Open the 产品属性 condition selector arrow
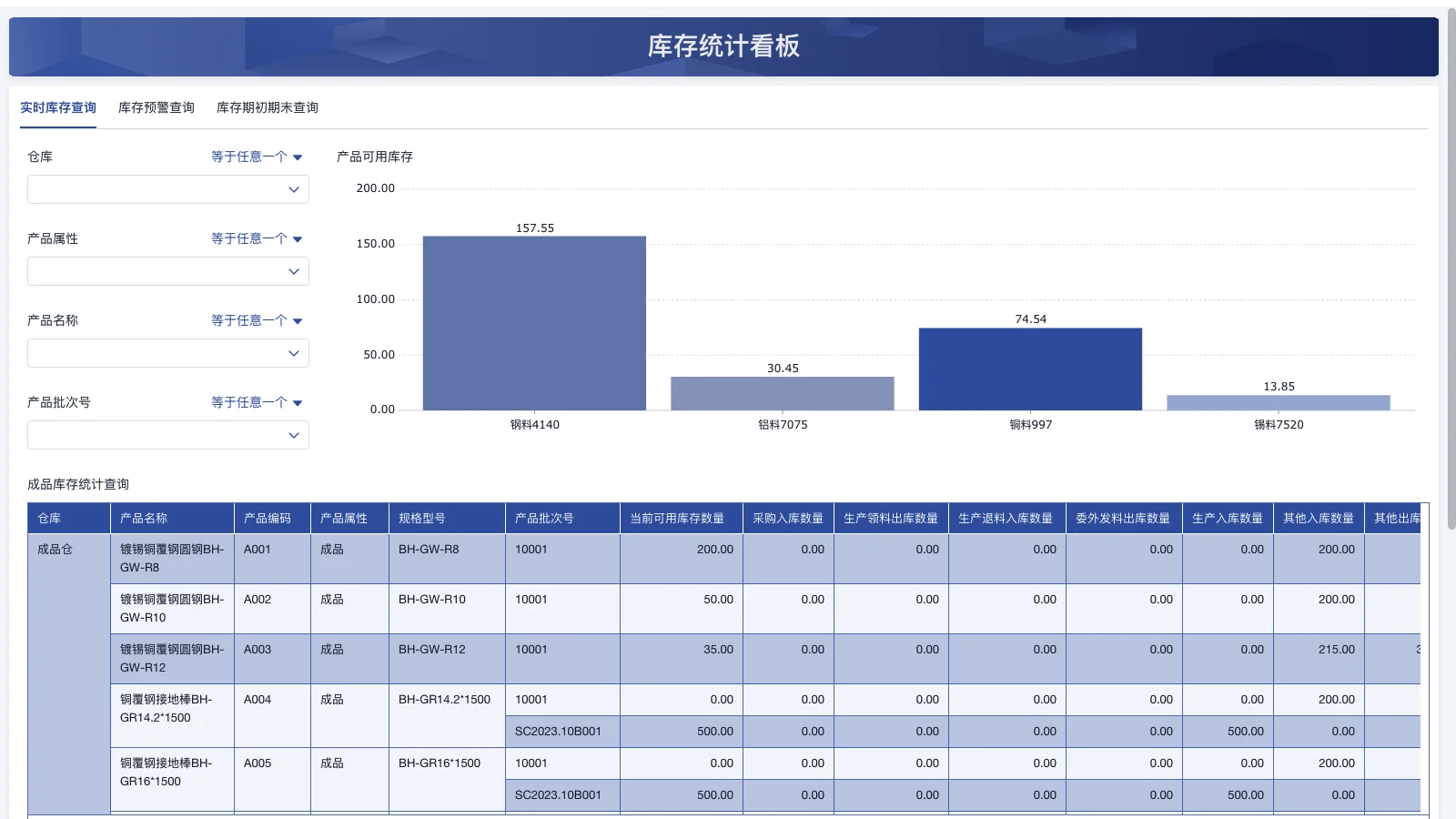Image resolution: width=1456 pixels, height=819 pixels. pos(256,238)
